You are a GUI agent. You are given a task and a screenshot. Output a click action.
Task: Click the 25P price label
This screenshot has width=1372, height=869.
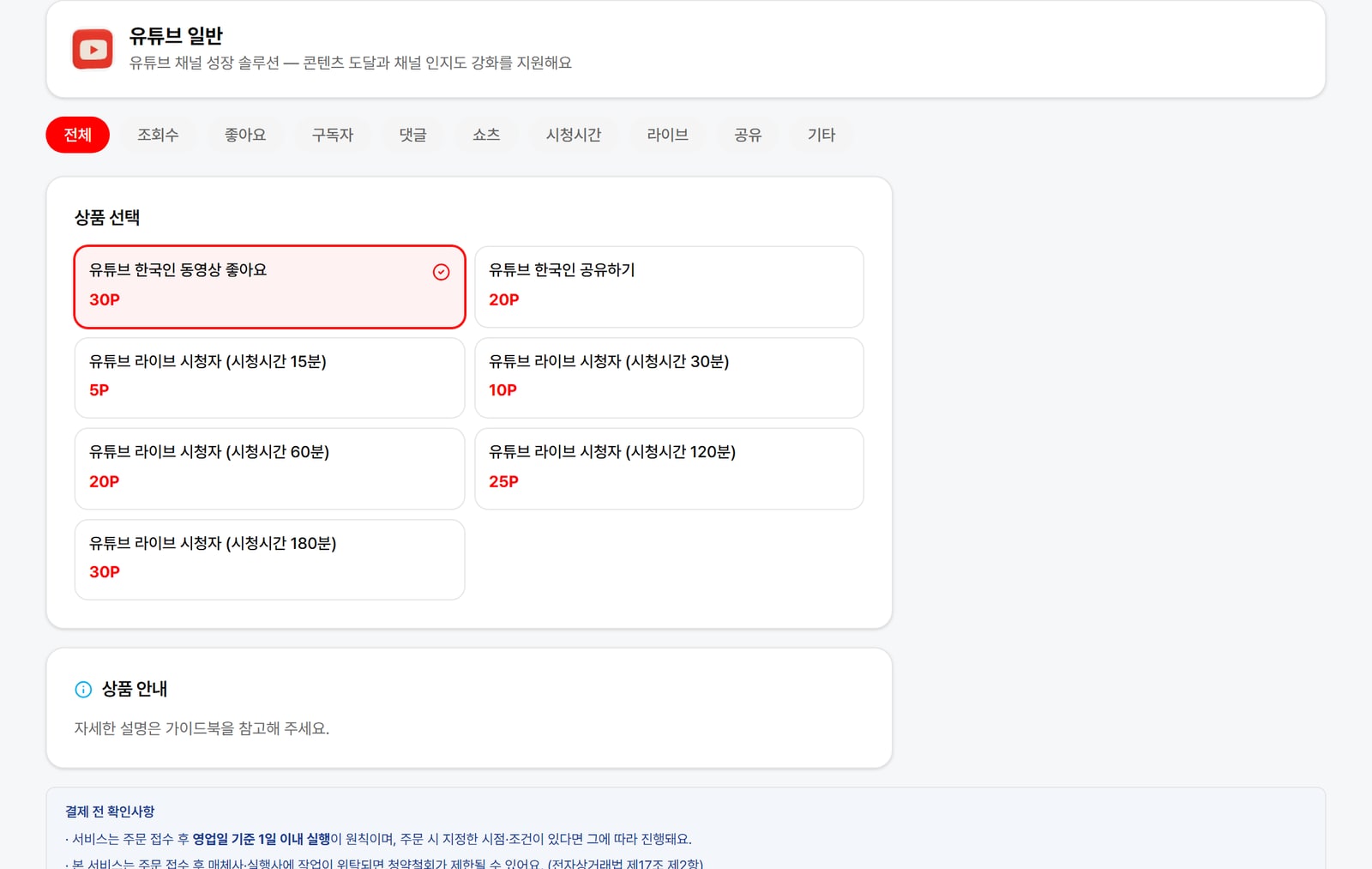(503, 481)
